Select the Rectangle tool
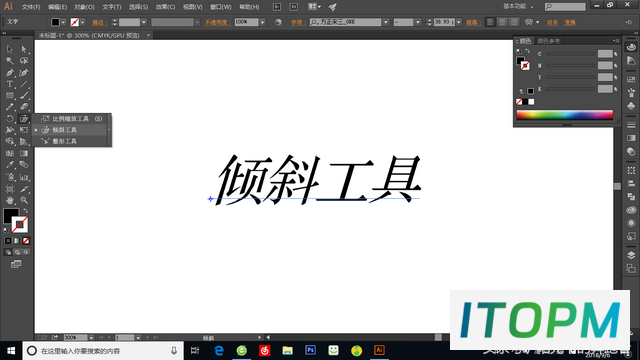This screenshot has width=640, height=360. tap(10, 96)
